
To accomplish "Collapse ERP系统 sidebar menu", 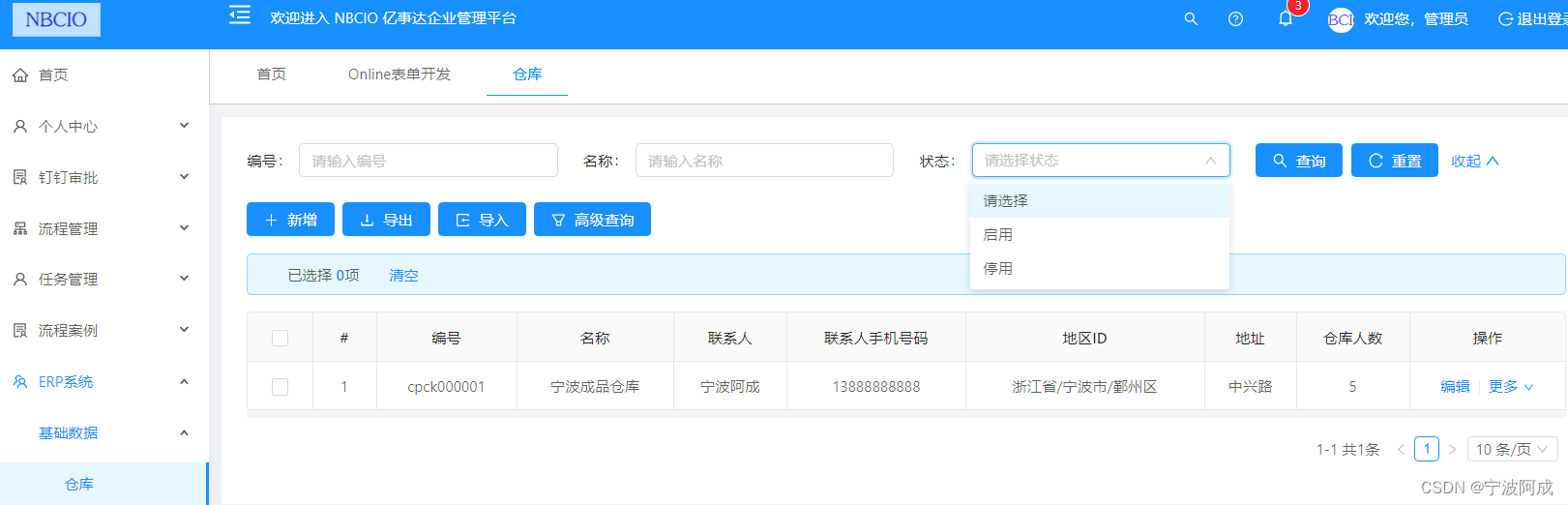I will (x=104, y=382).
